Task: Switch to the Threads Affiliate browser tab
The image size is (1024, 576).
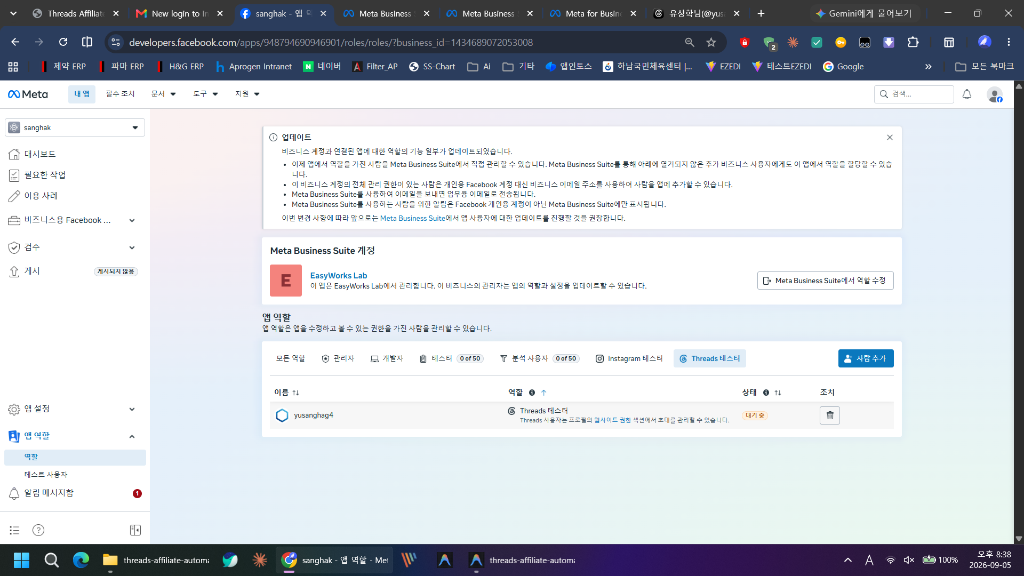Action: [75, 14]
